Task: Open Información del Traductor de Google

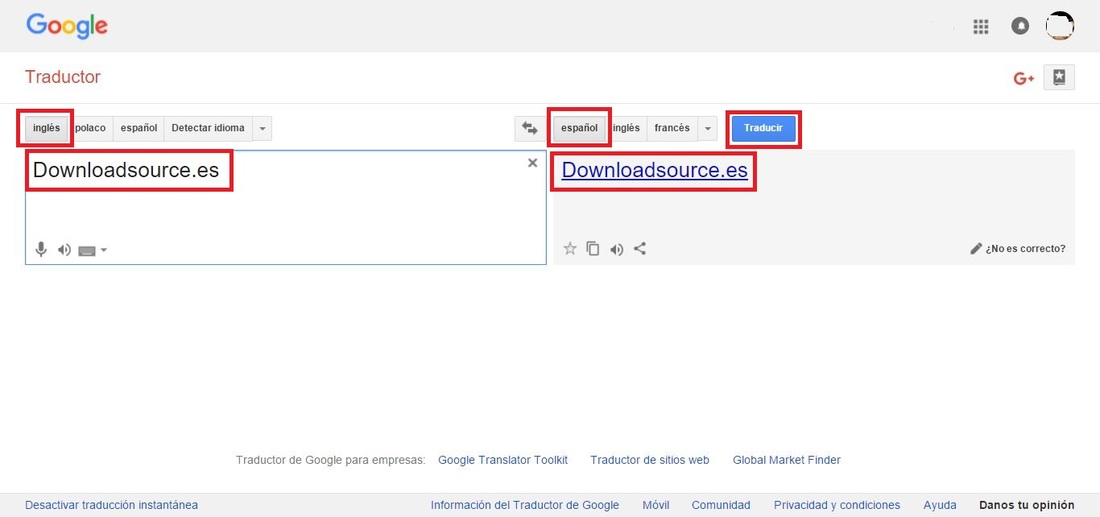Action: click(525, 505)
